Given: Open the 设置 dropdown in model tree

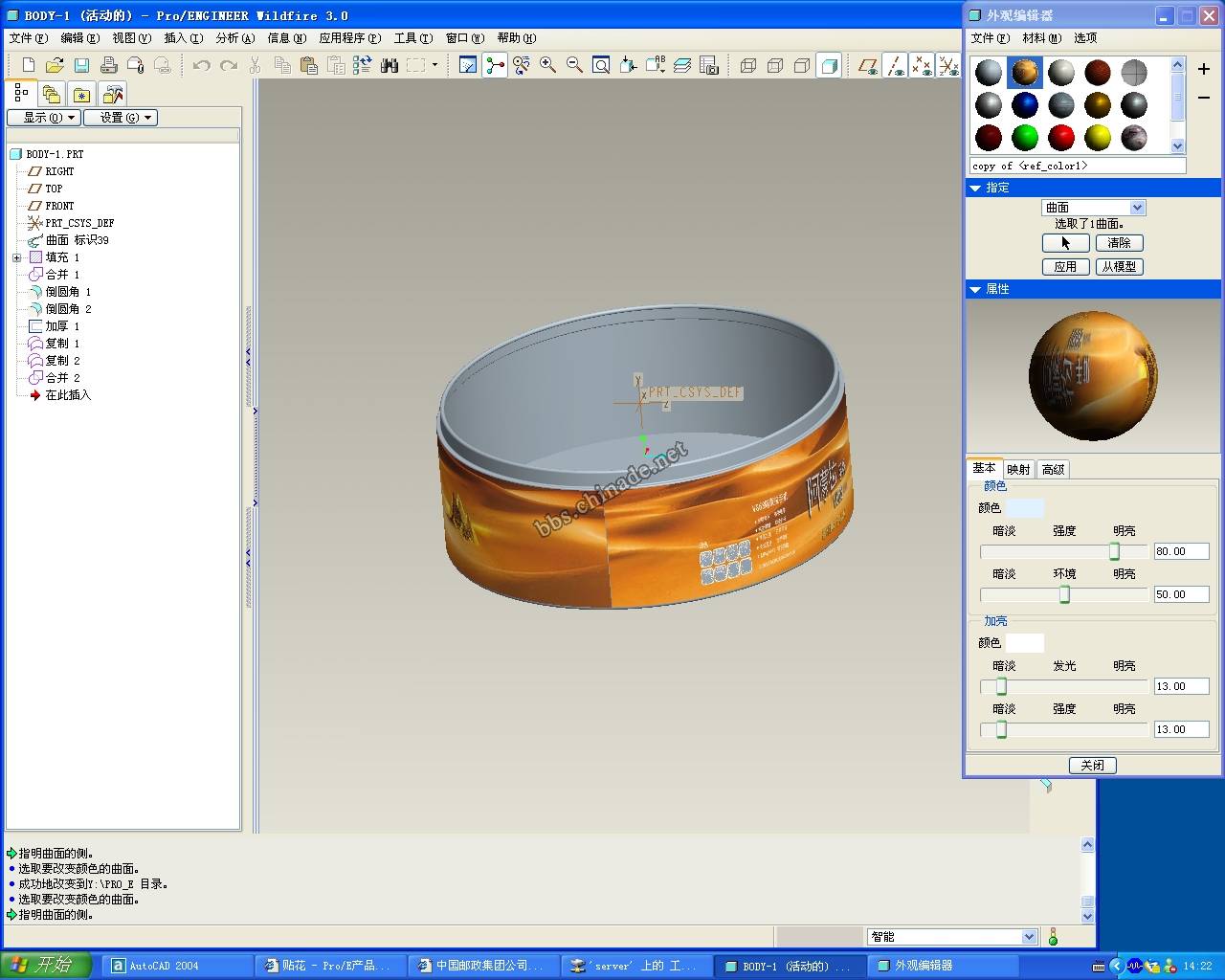Looking at the screenshot, I should click(120, 118).
